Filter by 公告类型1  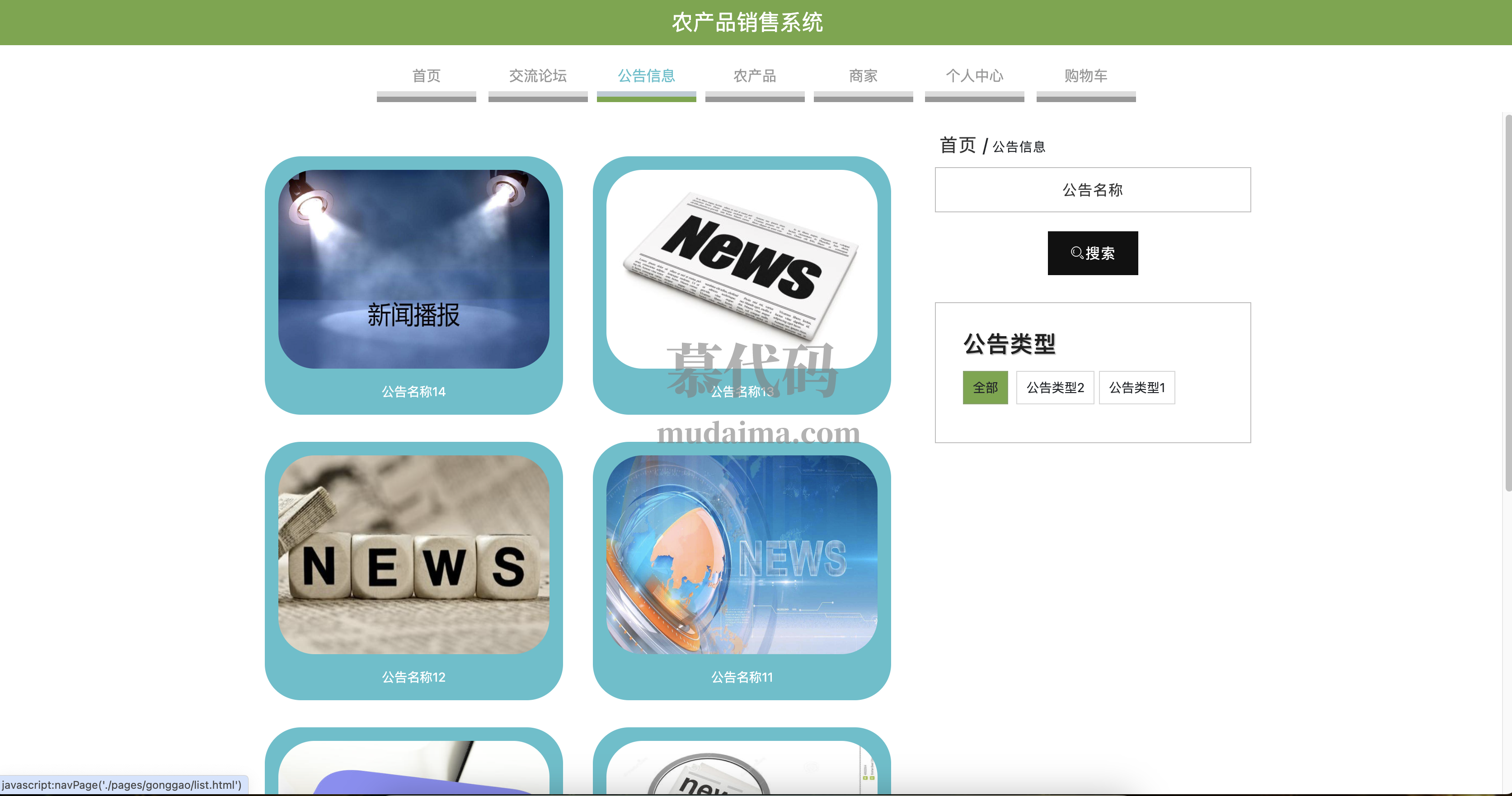pos(1136,388)
